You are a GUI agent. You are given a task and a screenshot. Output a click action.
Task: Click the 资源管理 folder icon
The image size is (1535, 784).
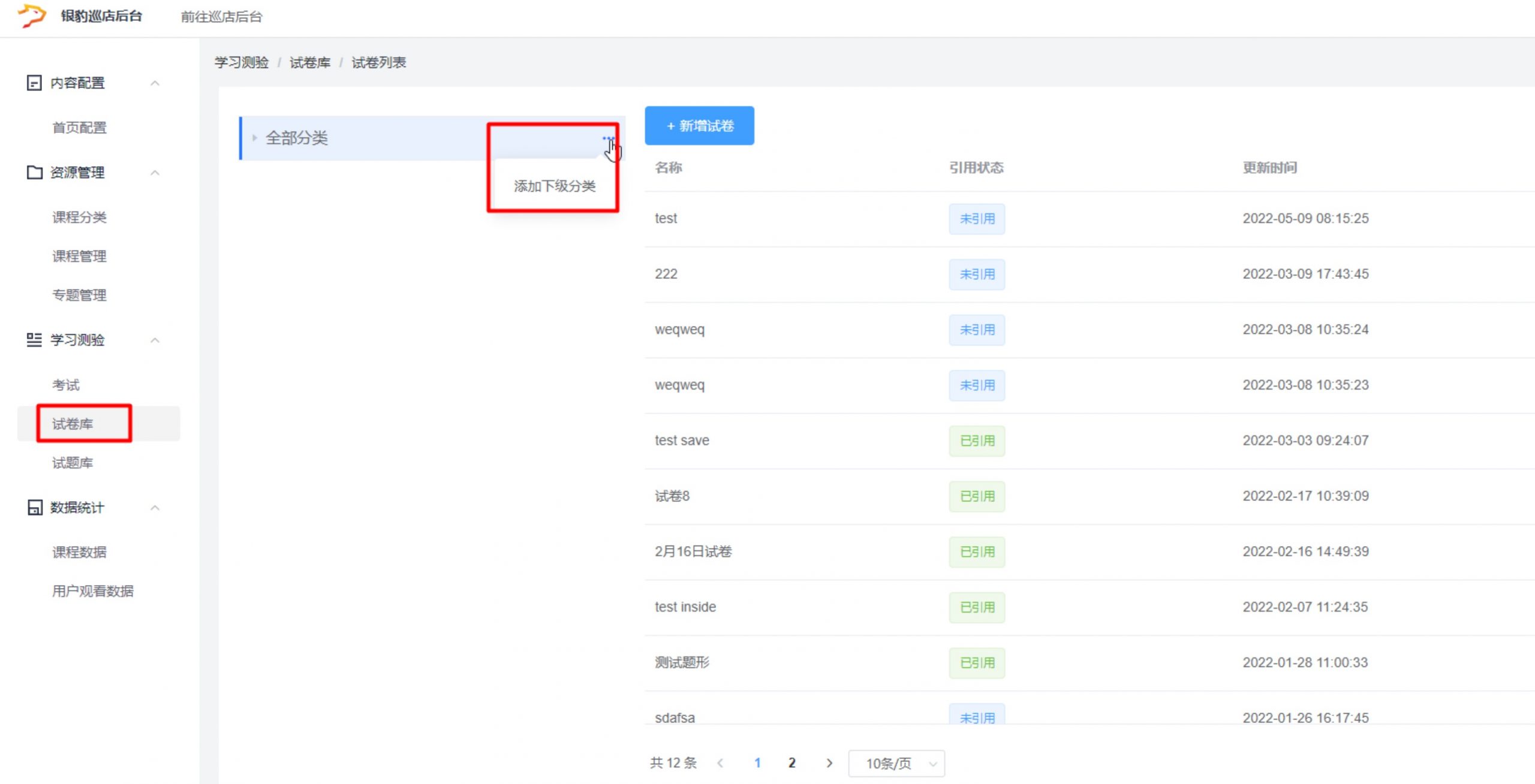point(34,173)
